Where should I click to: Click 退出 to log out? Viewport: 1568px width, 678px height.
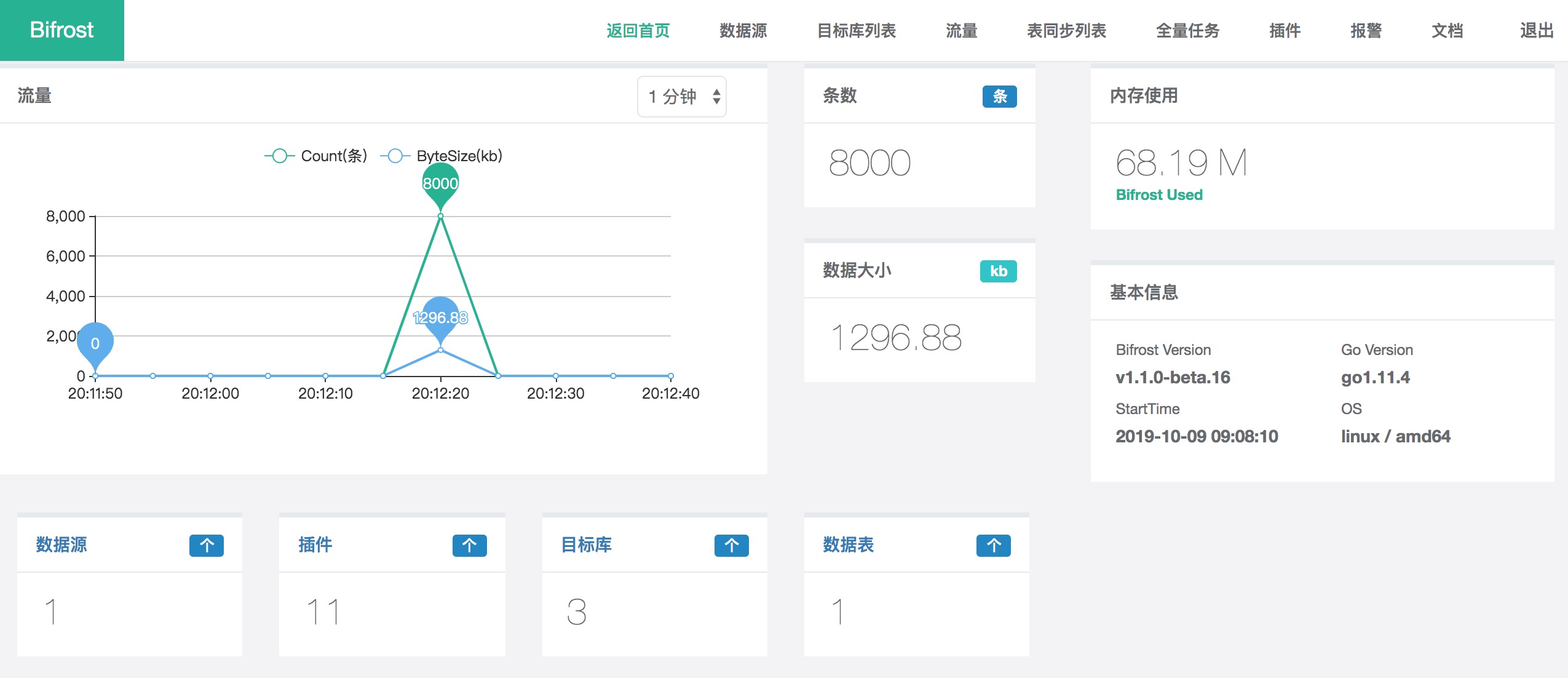(1537, 31)
